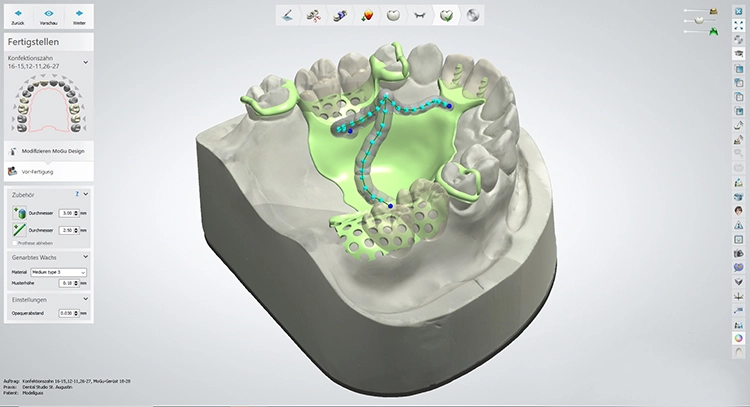Collapse the Einstellungen section

pyautogui.click(x=86, y=299)
